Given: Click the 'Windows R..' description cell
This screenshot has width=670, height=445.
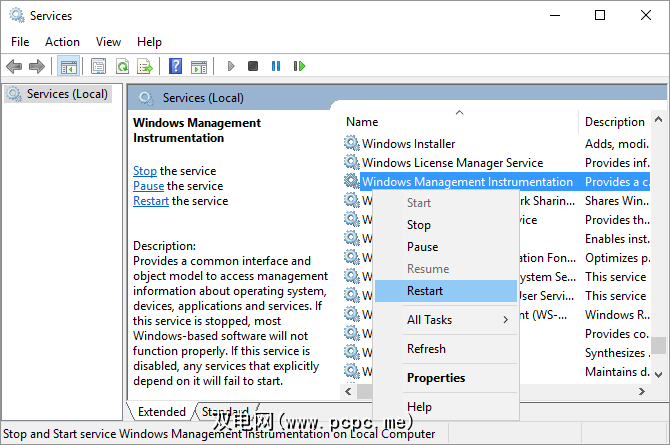Looking at the screenshot, I should pos(617,315).
